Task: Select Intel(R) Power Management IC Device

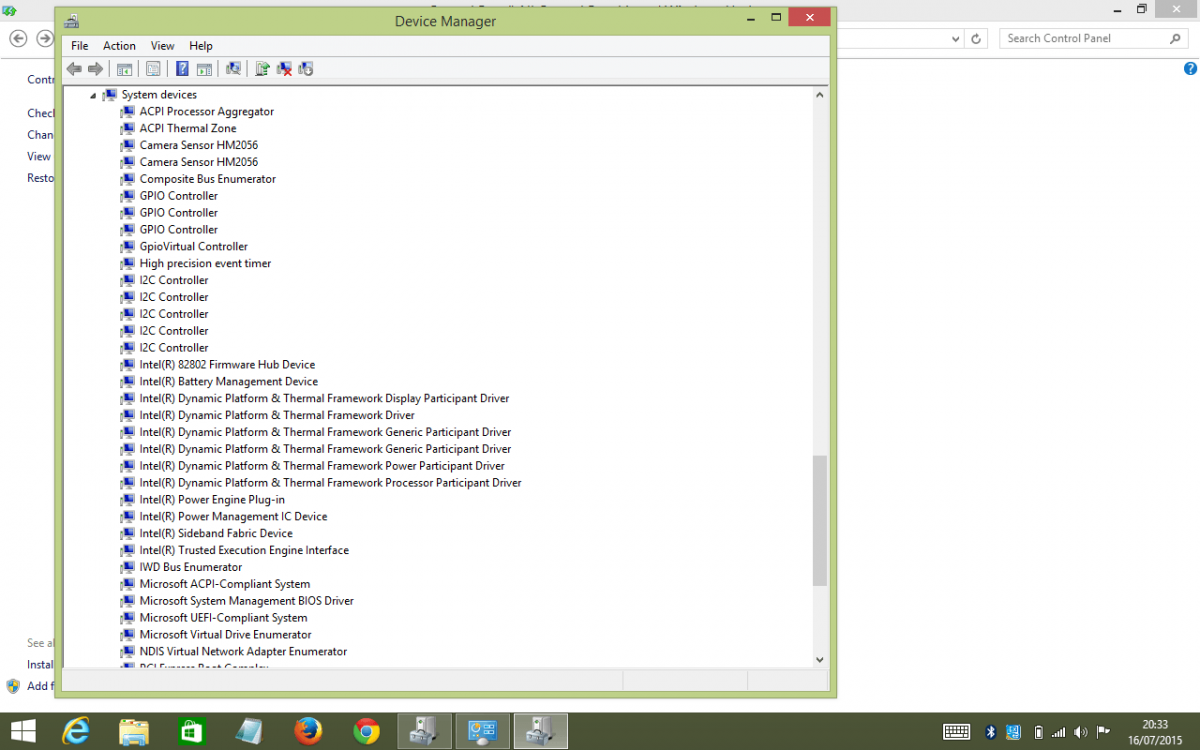Action: (x=233, y=517)
